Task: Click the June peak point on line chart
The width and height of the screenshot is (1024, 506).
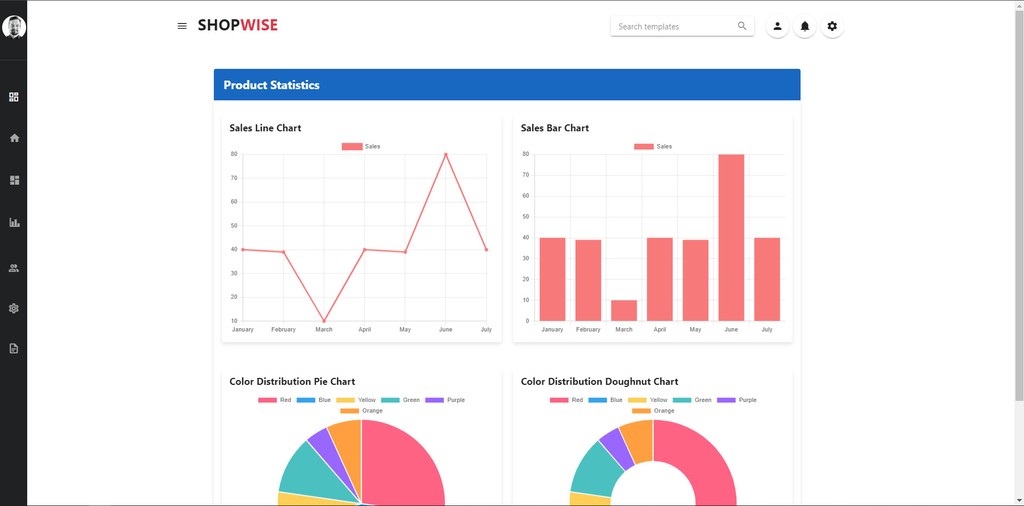Action: [x=446, y=155]
